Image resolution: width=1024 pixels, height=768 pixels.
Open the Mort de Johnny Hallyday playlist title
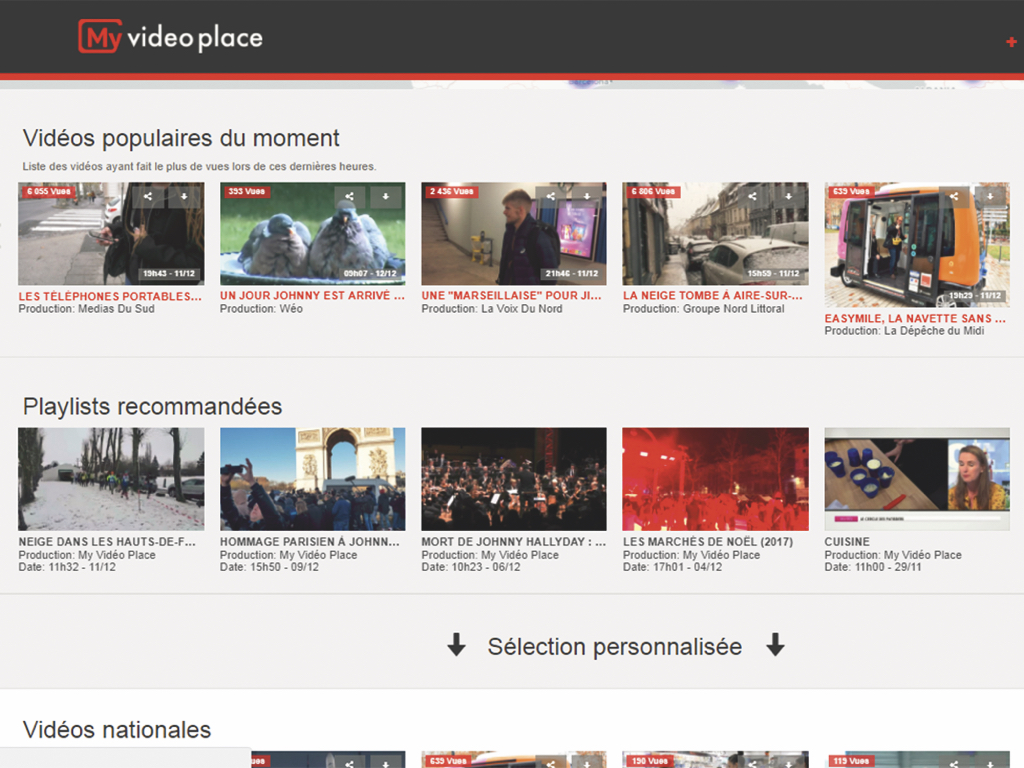click(513, 542)
